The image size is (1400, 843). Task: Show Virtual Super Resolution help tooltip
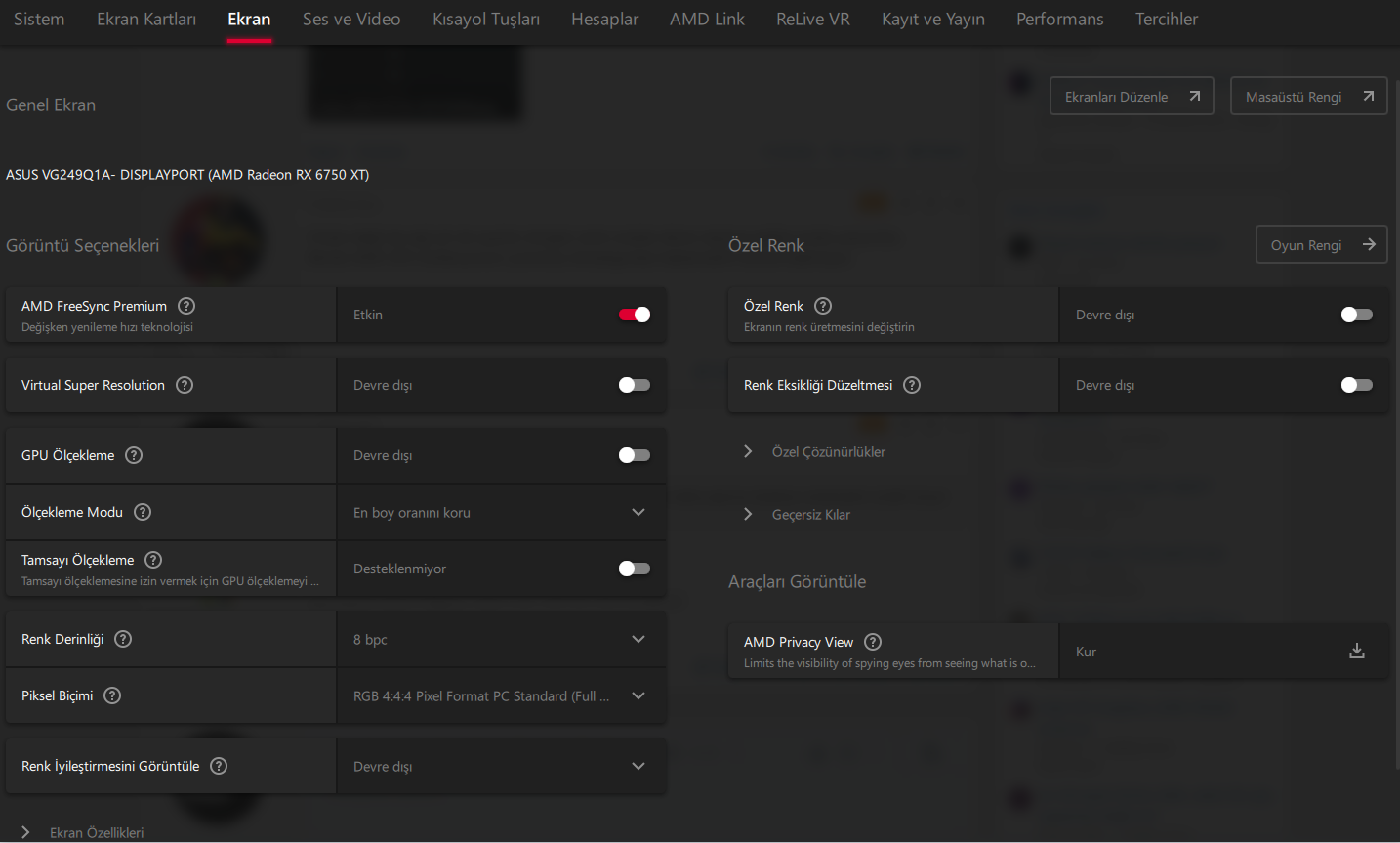point(185,385)
